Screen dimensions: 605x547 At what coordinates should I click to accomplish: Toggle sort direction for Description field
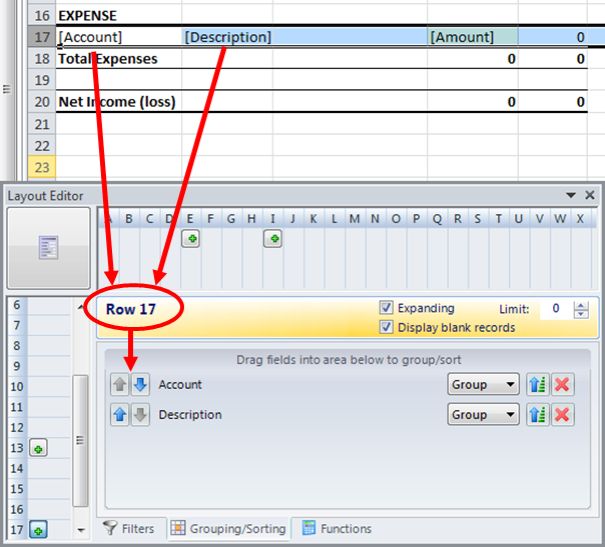coord(538,415)
